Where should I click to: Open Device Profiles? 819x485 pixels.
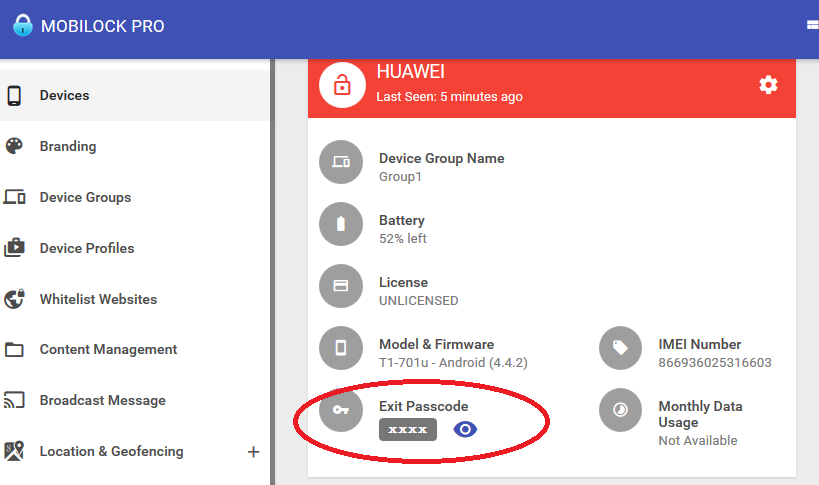135,248
